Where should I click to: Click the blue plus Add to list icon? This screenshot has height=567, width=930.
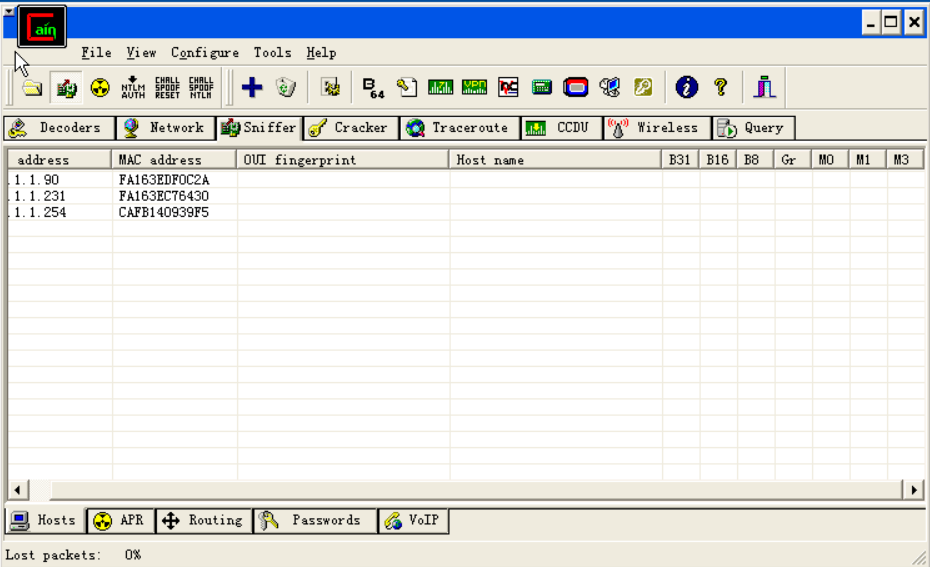point(252,87)
